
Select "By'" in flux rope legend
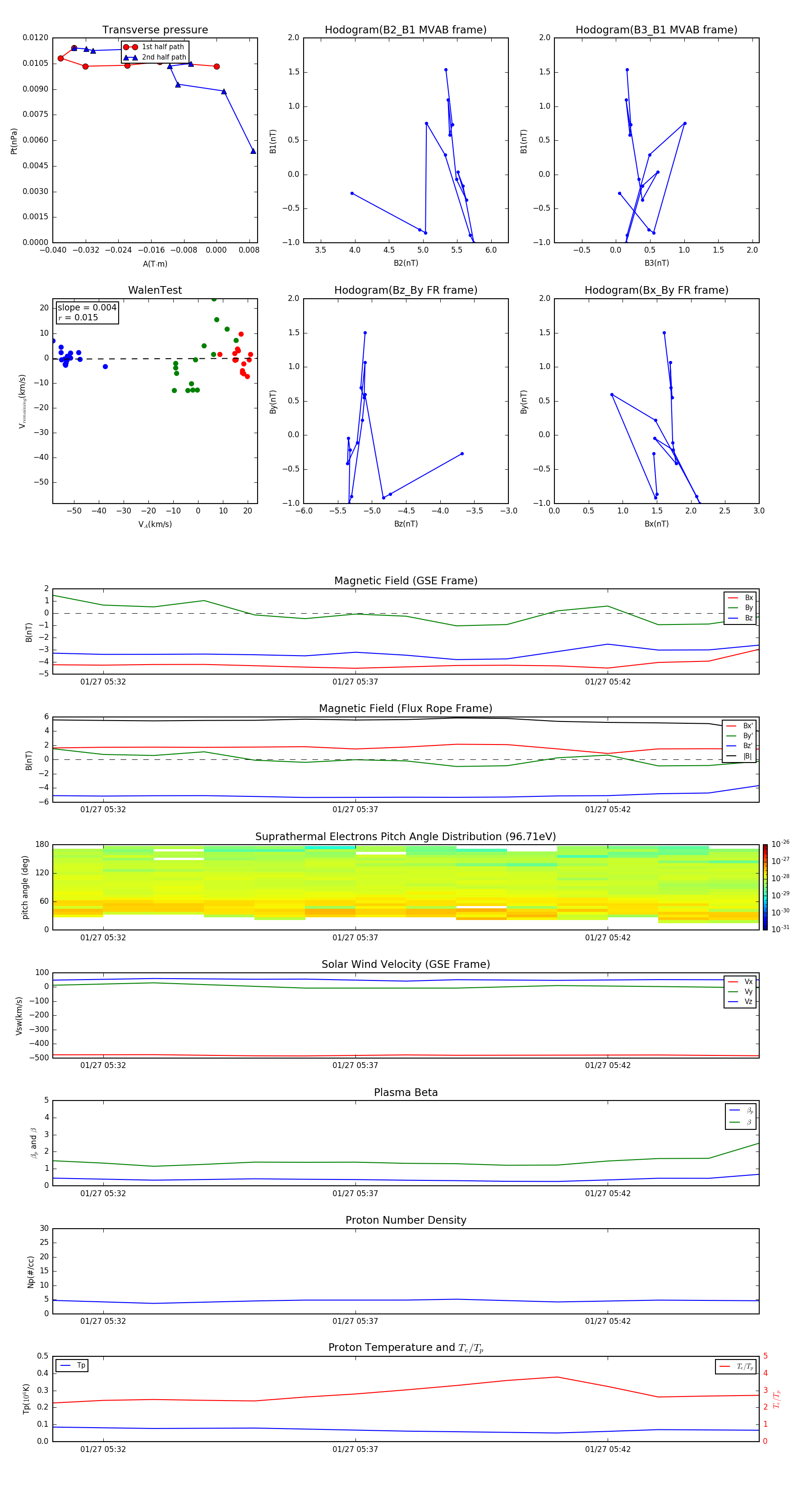coord(740,736)
